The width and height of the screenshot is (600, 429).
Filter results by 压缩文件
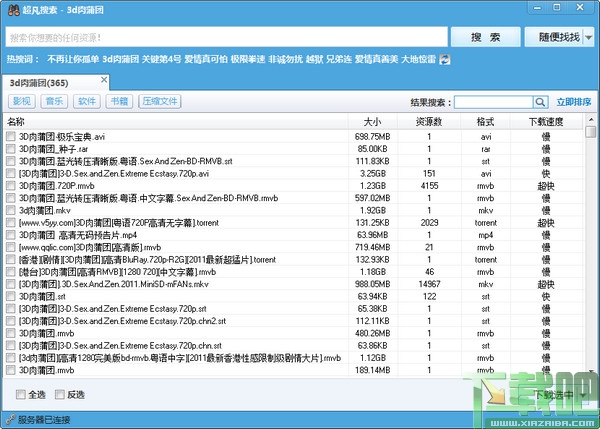pyautogui.click(x=160, y=101)
